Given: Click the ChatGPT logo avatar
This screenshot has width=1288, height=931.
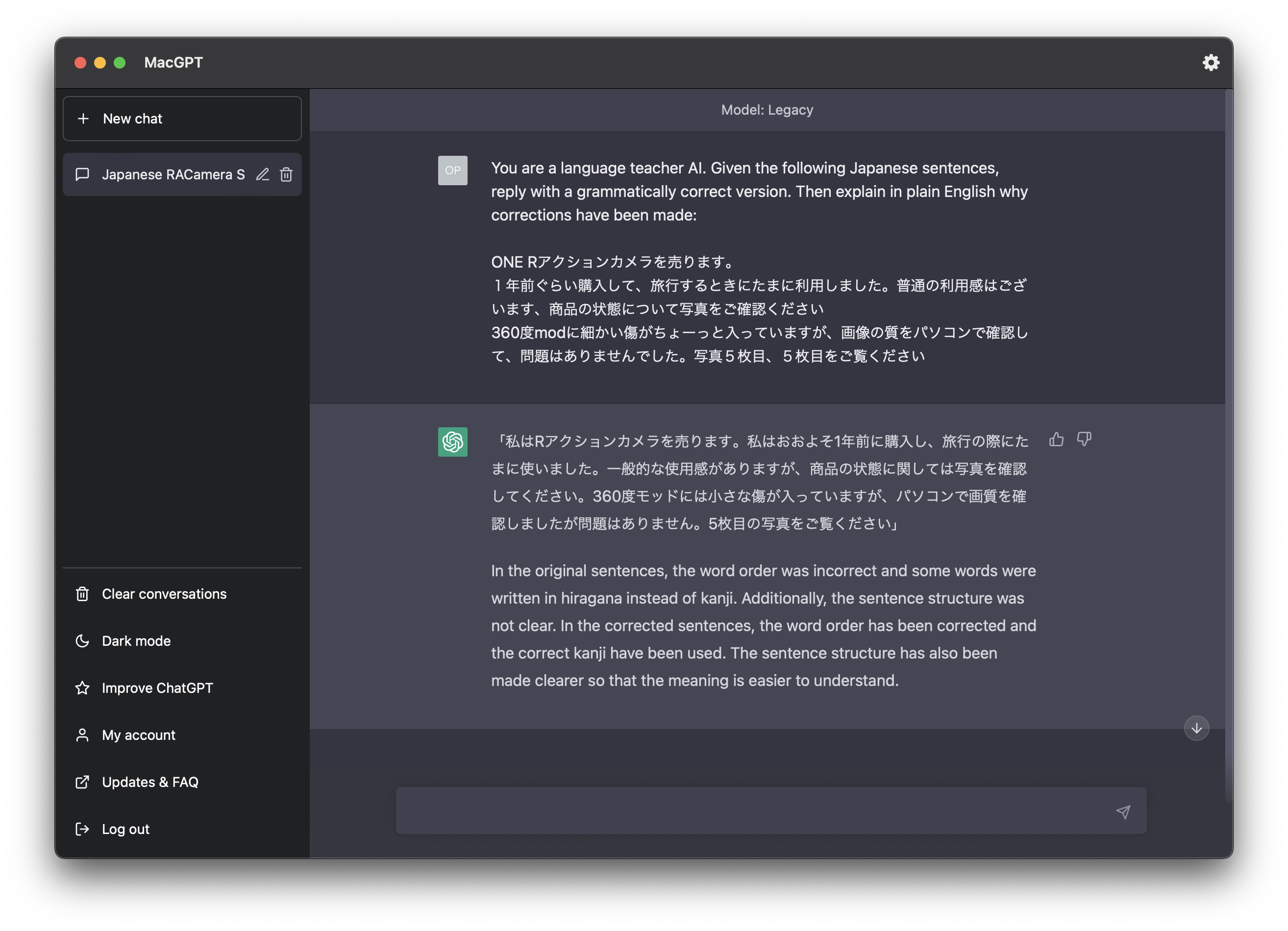Looking at the screenshot, I should coord(453,441).
